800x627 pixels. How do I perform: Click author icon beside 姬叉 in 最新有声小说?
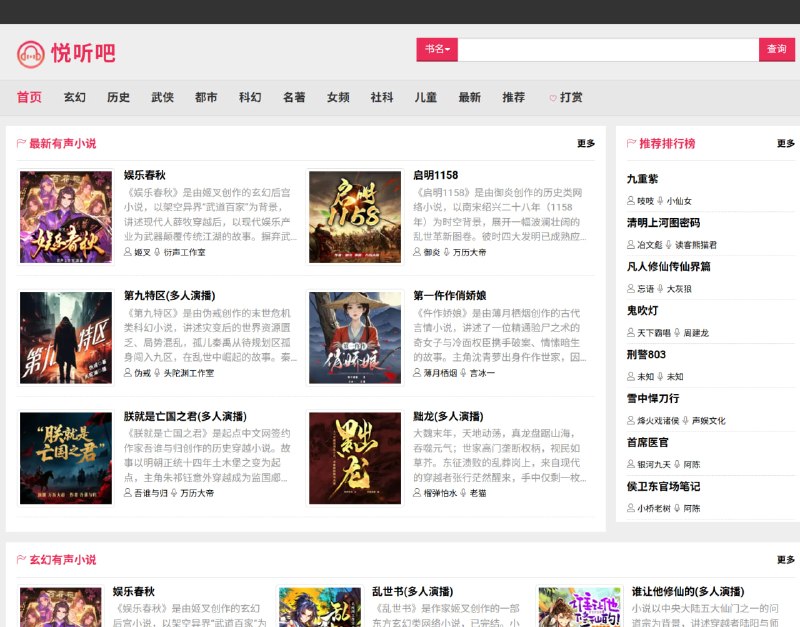[128, 252]
